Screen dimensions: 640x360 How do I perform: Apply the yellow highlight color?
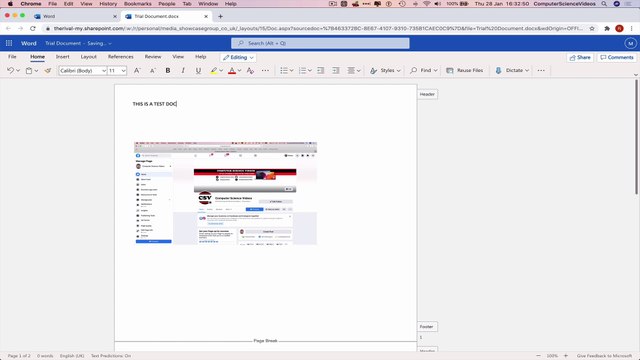(213, 71)
